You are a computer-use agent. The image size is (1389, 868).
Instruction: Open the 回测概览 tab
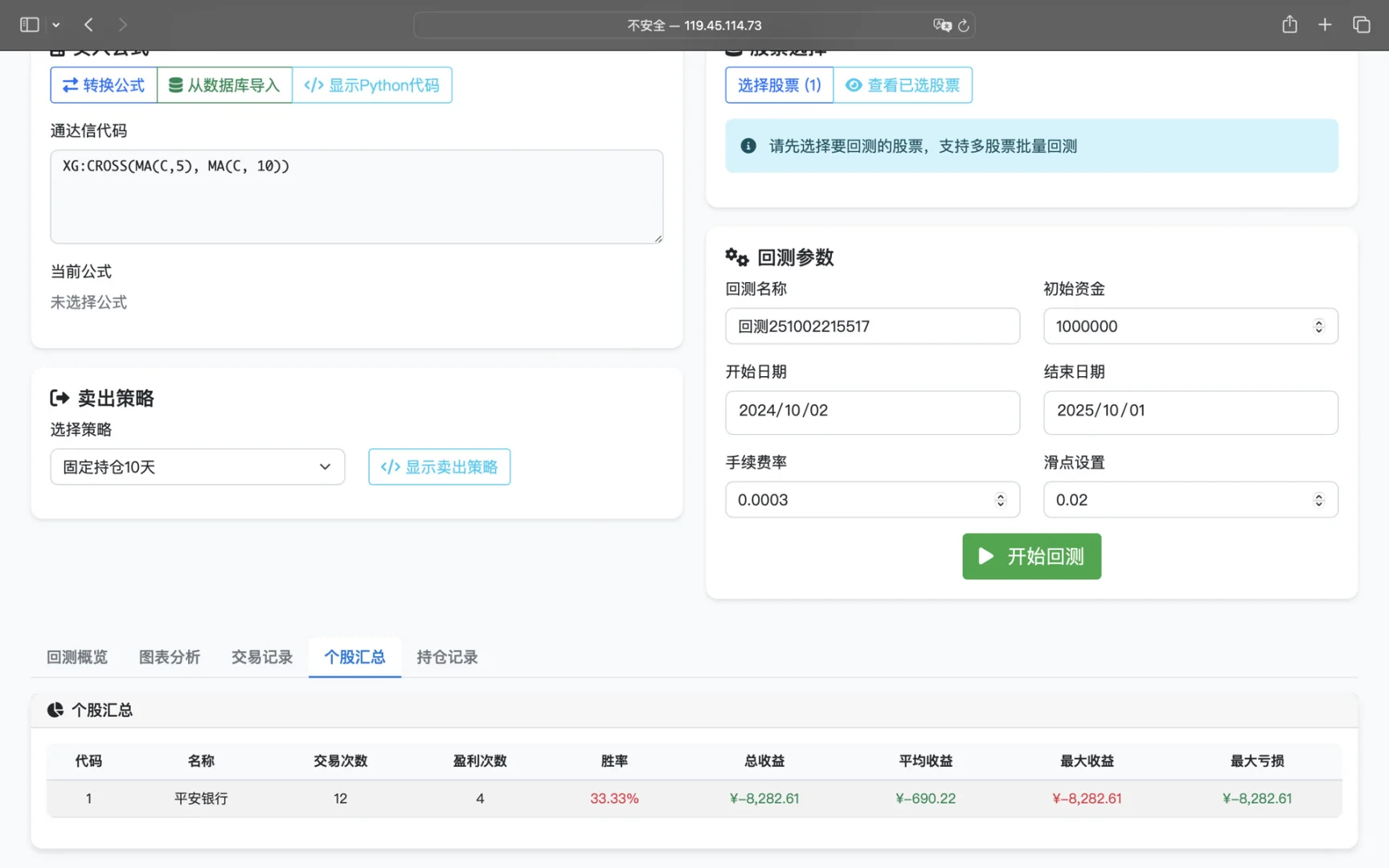76,657
